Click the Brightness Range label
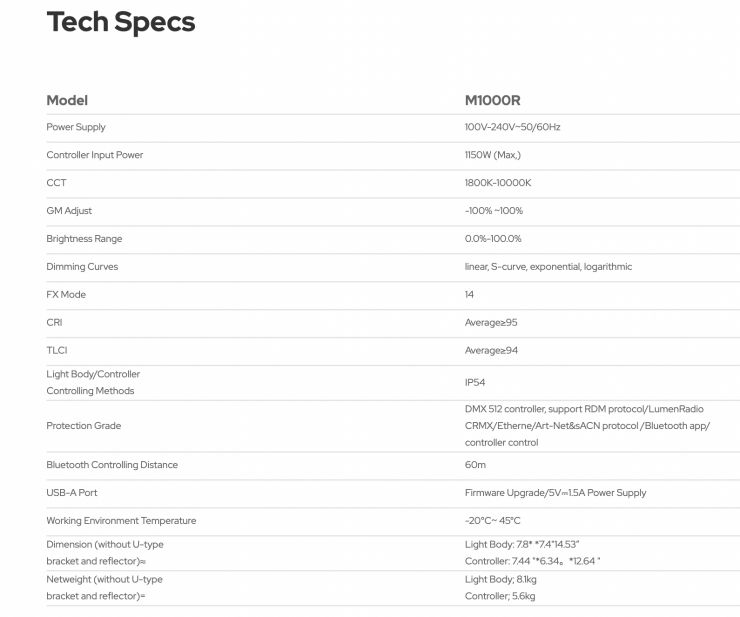Viewport: 740px width, 617px height. [85, 238]
